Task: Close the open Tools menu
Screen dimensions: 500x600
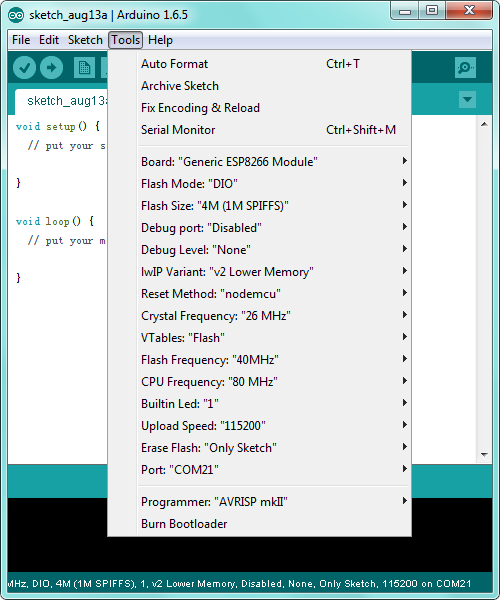Action: click(125, 40)
